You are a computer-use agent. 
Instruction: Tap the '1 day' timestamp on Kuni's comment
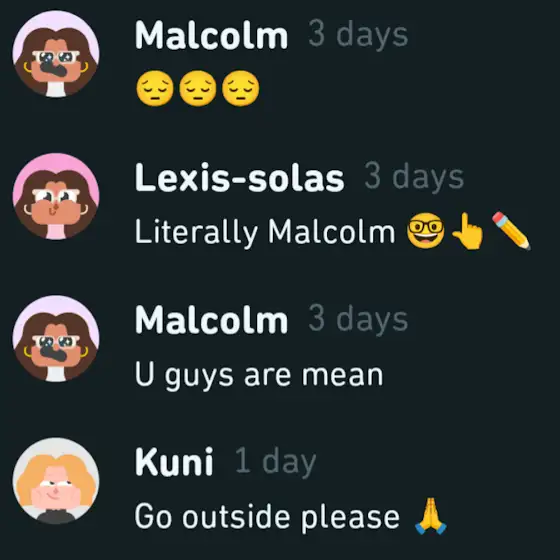tap(276, 462)
